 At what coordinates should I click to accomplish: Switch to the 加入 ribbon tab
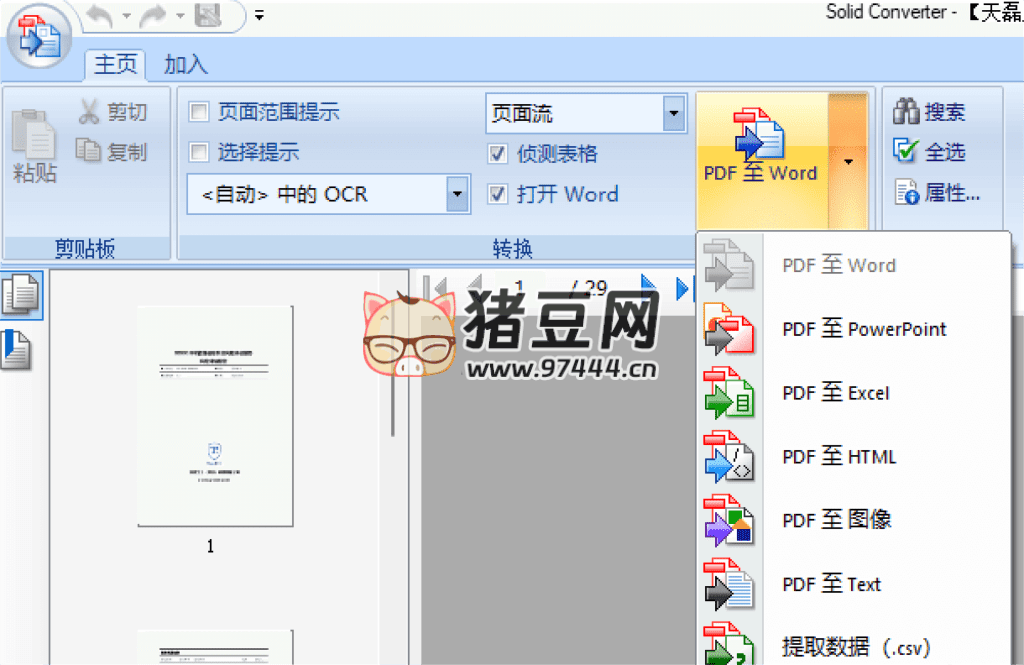[185, 65]
